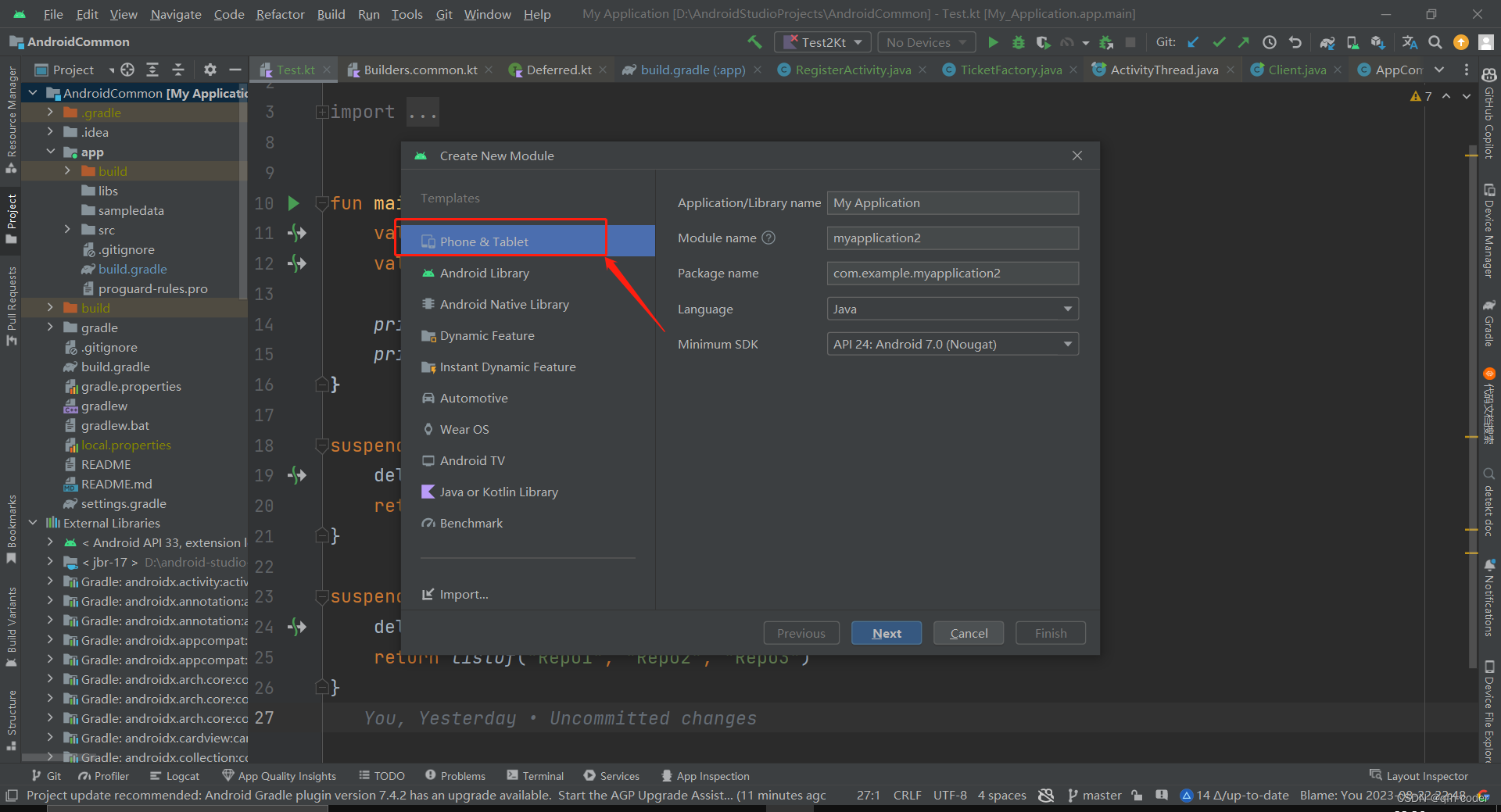Screen dimensions: 1501x812
Task: Expand the .idea folder
Action: pyautogui.click(x=50, y=132)
